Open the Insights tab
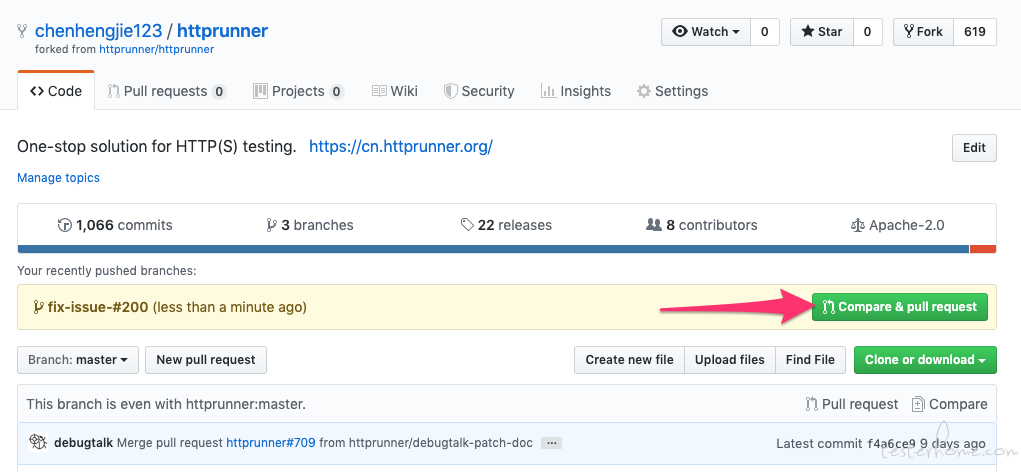Viewport: 1021px width, 472px height. (x=576, y=91)
